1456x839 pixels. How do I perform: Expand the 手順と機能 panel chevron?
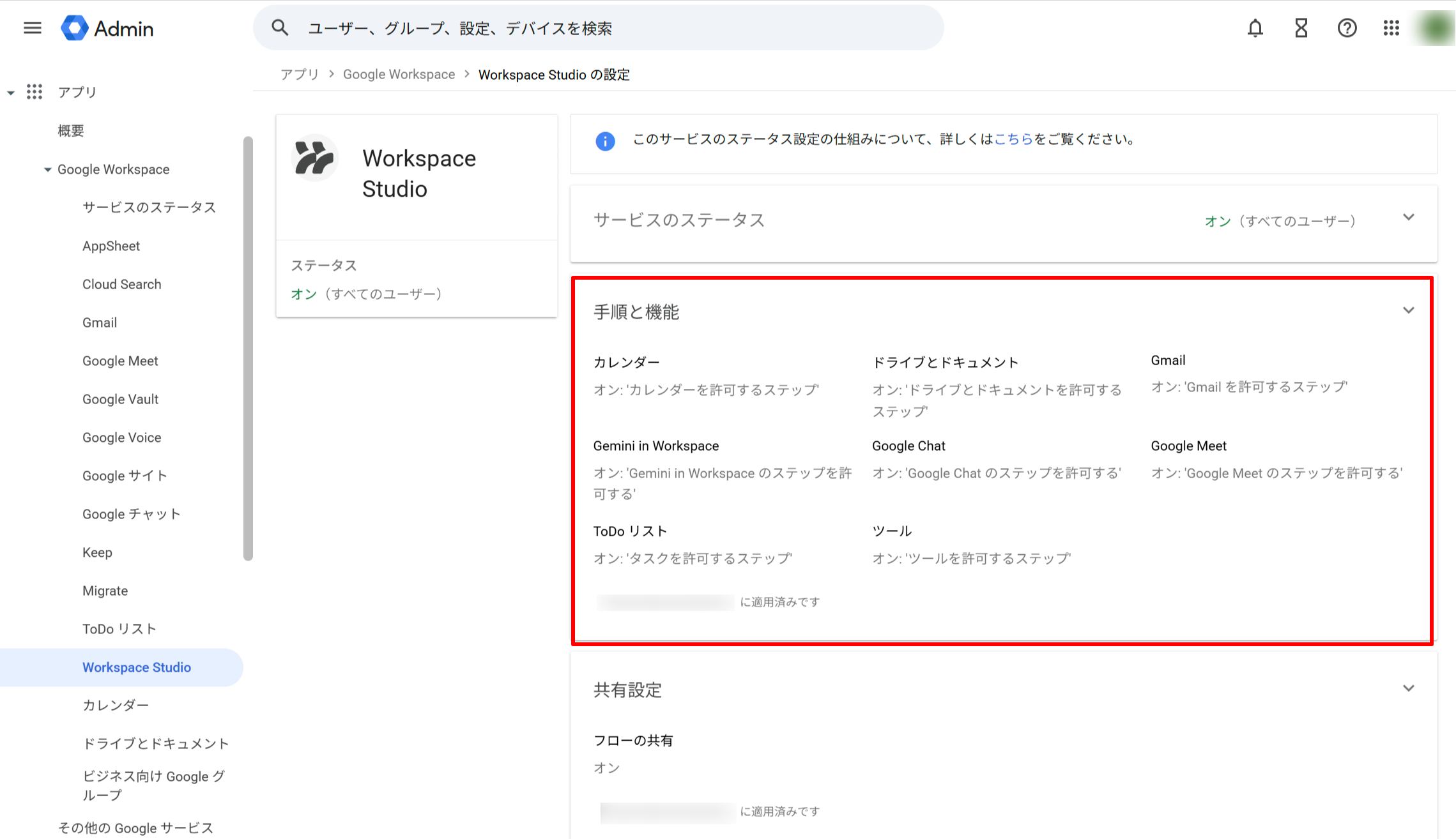pyautogui.click(x=1408, y=310)
